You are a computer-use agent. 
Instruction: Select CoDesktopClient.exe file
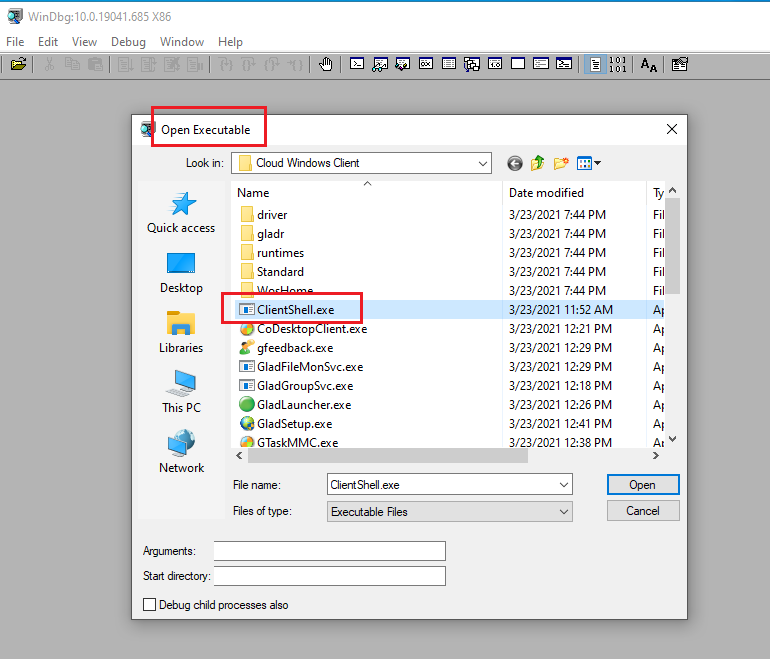click(x=312, y=329)
